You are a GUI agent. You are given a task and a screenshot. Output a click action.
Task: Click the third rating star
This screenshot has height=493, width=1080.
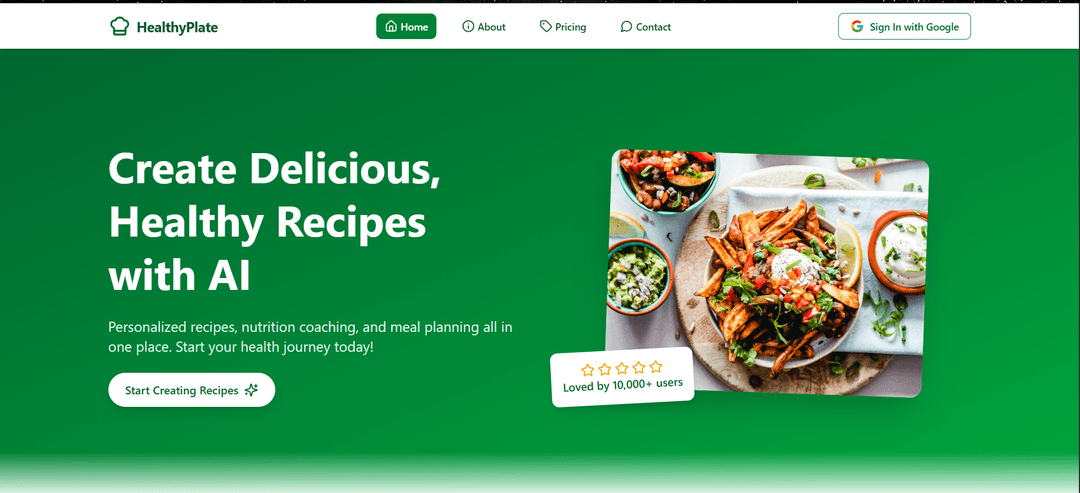[622, 368]
